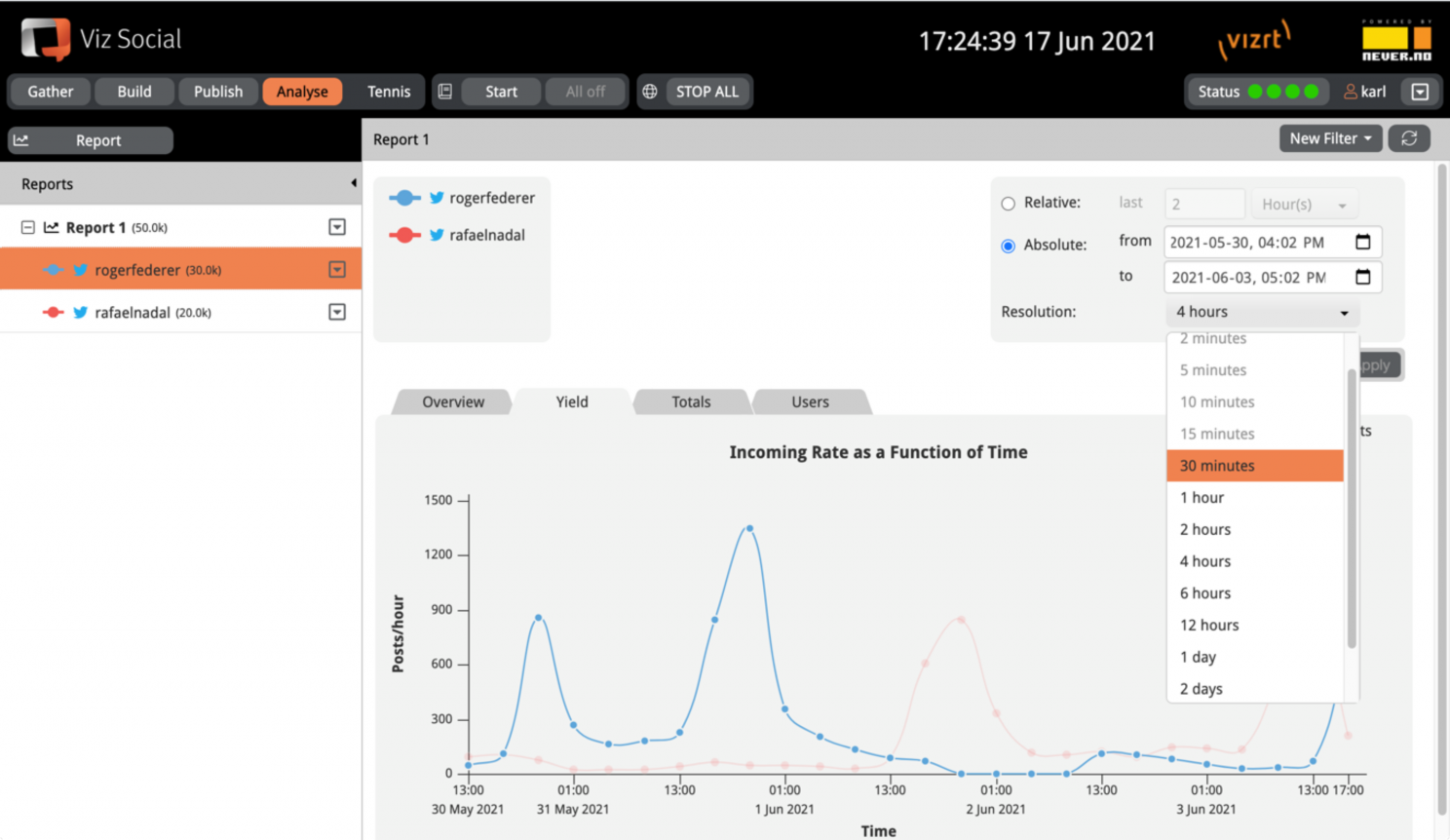Viewport: 1450px width, 840px height.
Task: Click the Report 1 line chart icon
Action: coord(51,227)
